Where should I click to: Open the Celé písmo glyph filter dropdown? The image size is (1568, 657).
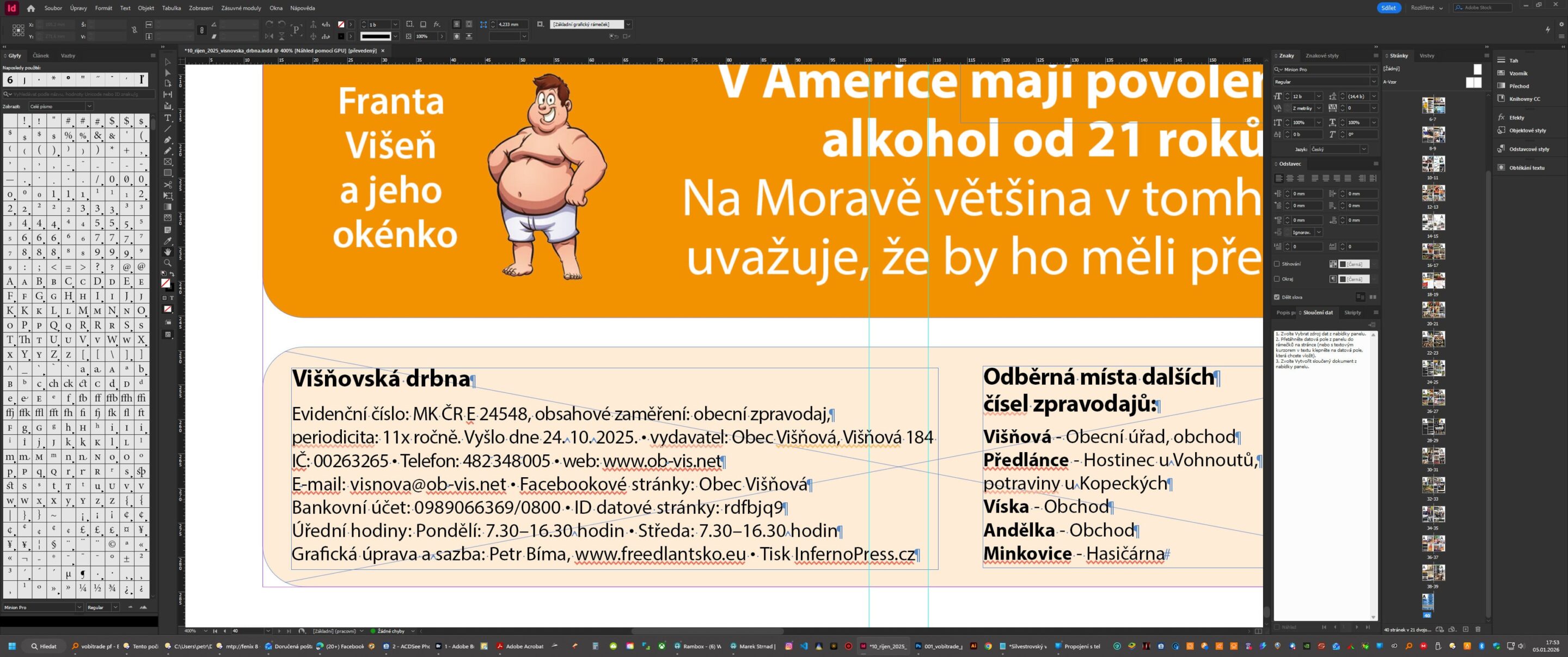pos(89,107)
